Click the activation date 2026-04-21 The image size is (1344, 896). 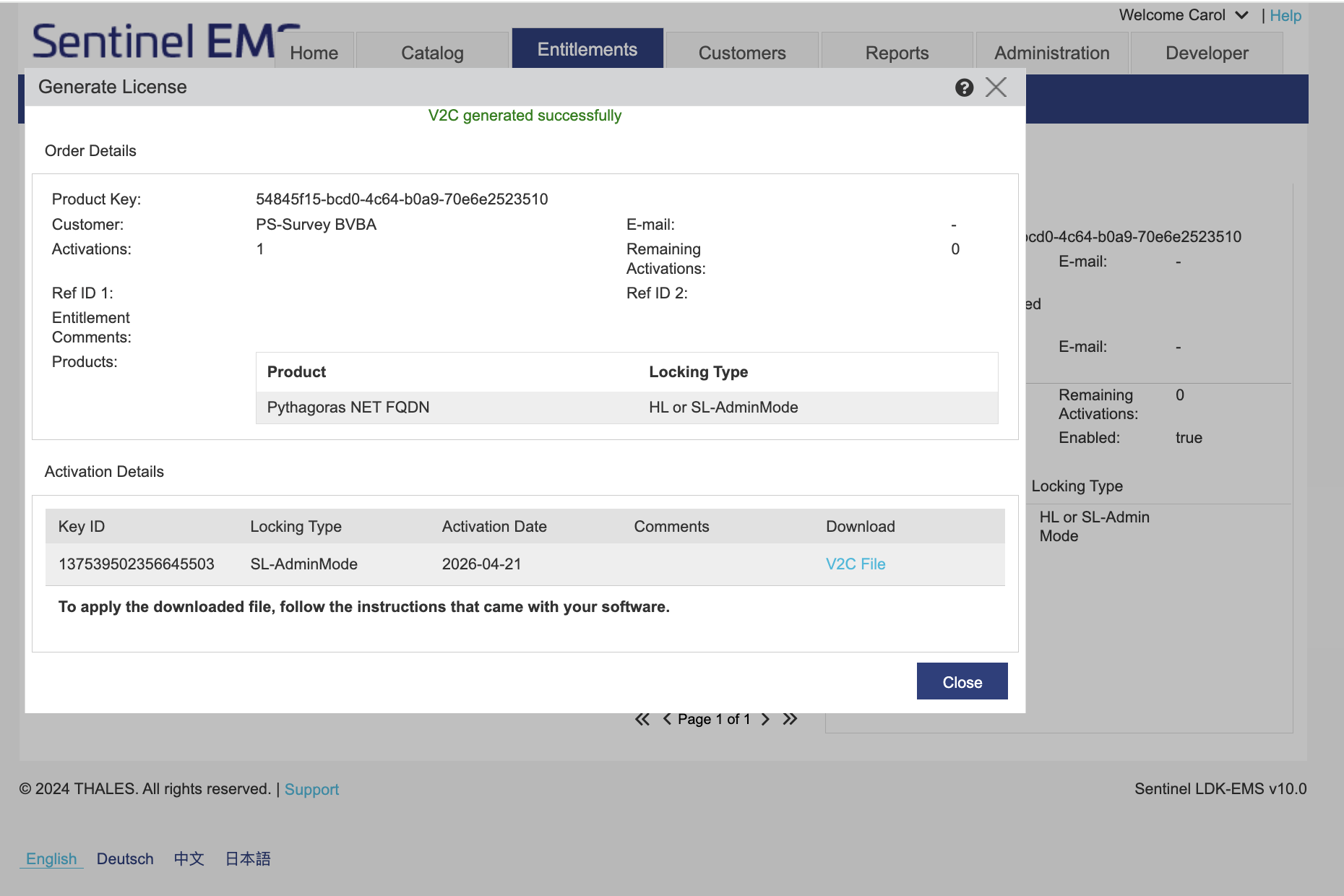click(x=482, y=564)
